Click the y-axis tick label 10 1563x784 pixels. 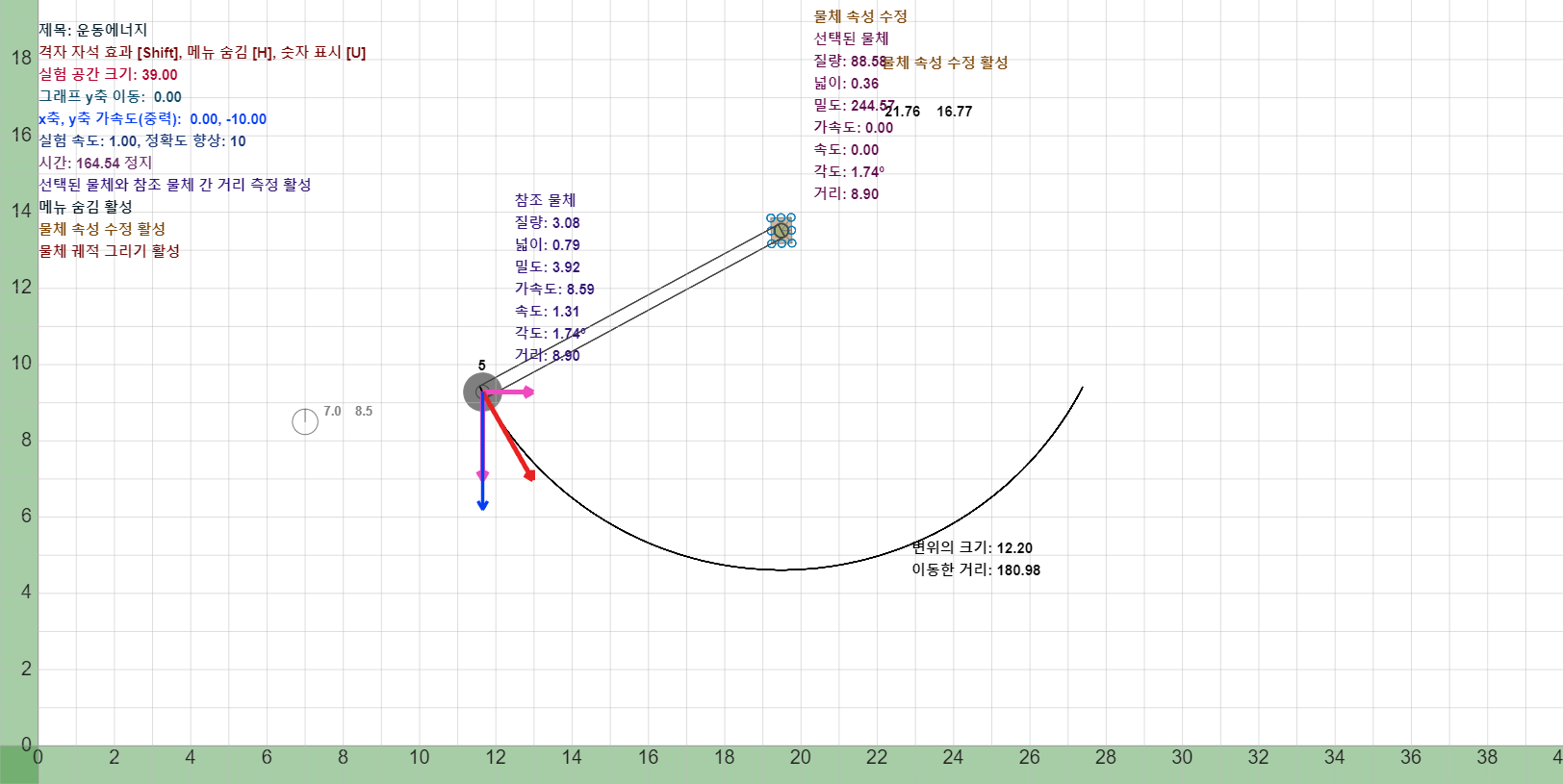[21, 363]
